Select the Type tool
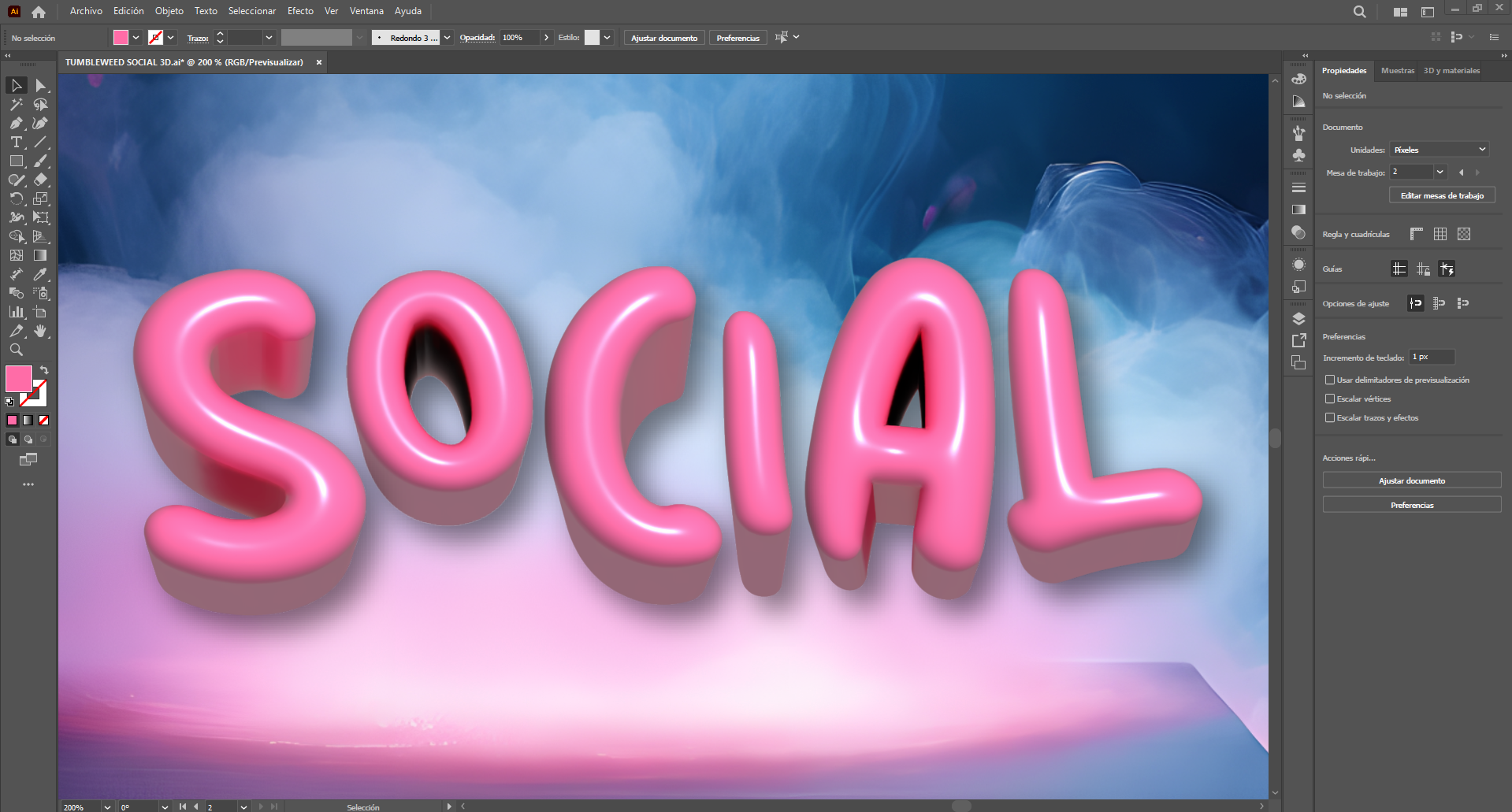 click(17, 142)
